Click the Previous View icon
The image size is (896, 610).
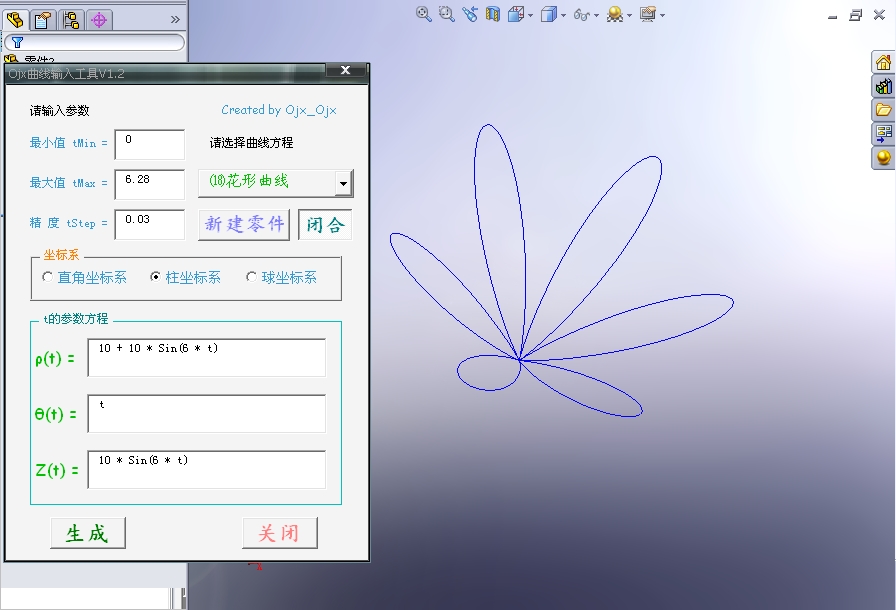click(470, 14)
